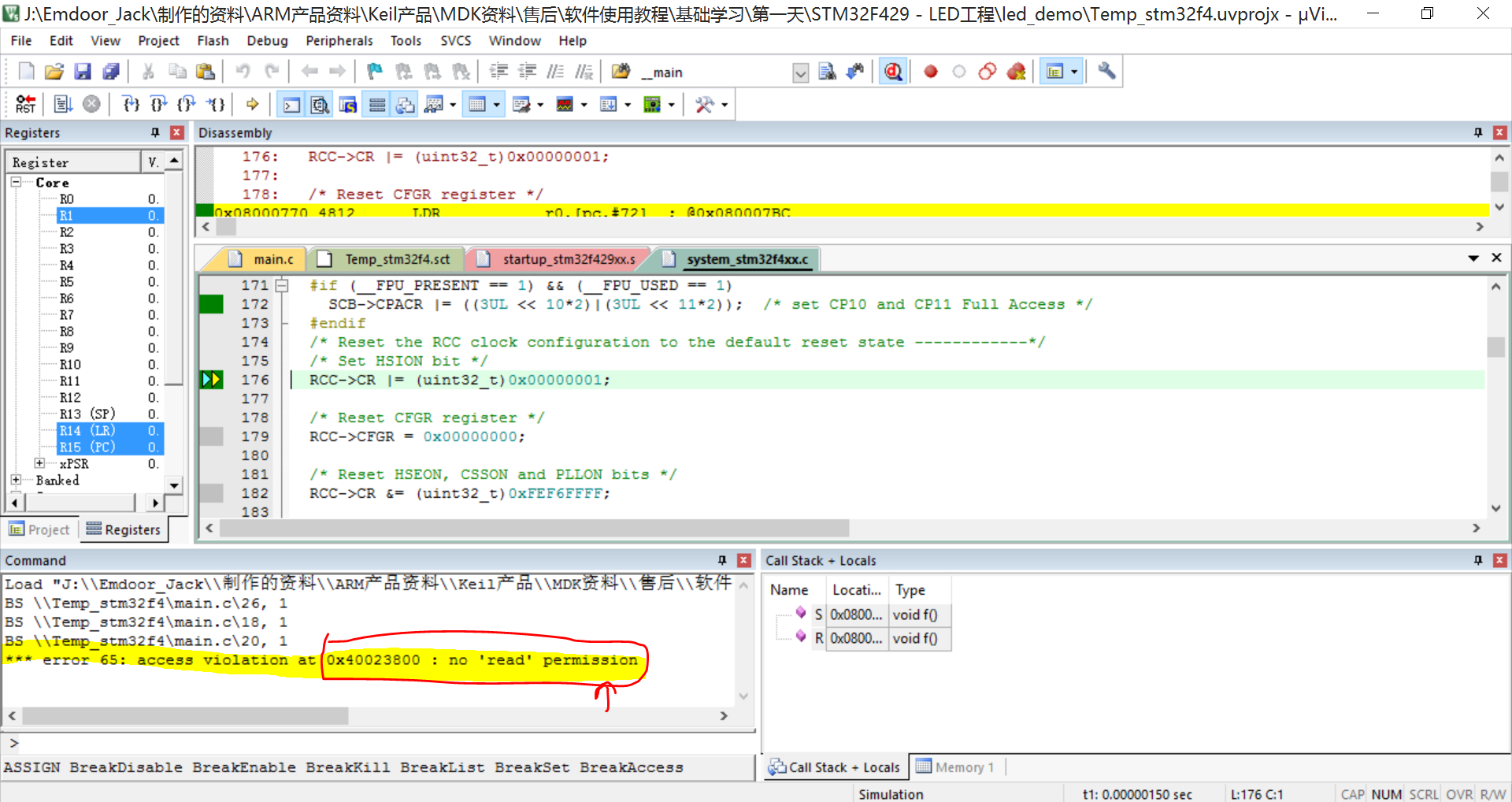Open the Memory Windows dropdown arrow
Viewport: 1512px width, 802px height.
[x=495, y=104]
